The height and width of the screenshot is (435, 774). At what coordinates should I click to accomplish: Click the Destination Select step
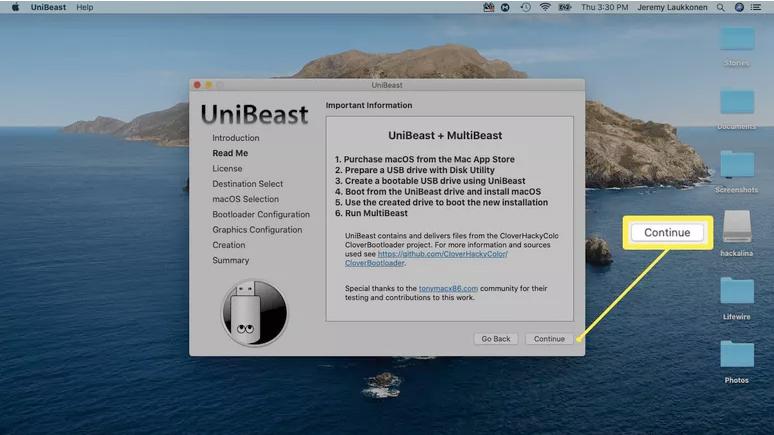pyautogui.click(x=247, y=184)
